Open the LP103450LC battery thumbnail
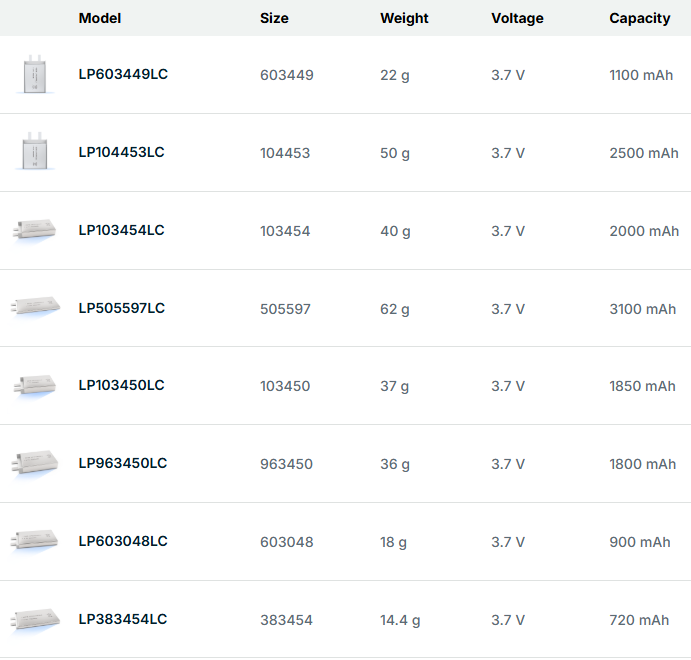The height and width of the screenshot is (660, 691). 36,385
